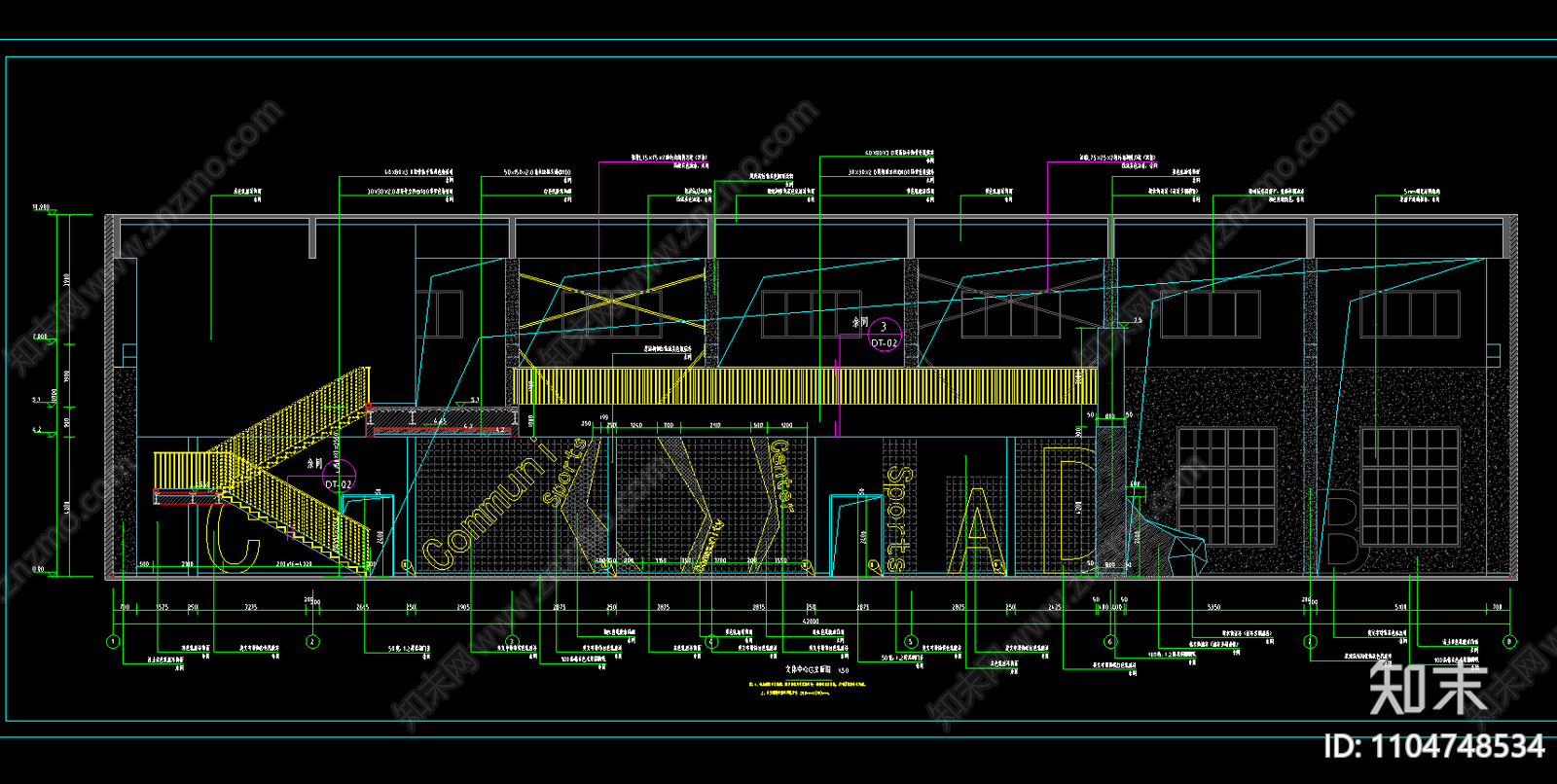
Task: Select the 5350 dimension text
Action: 1213,607
